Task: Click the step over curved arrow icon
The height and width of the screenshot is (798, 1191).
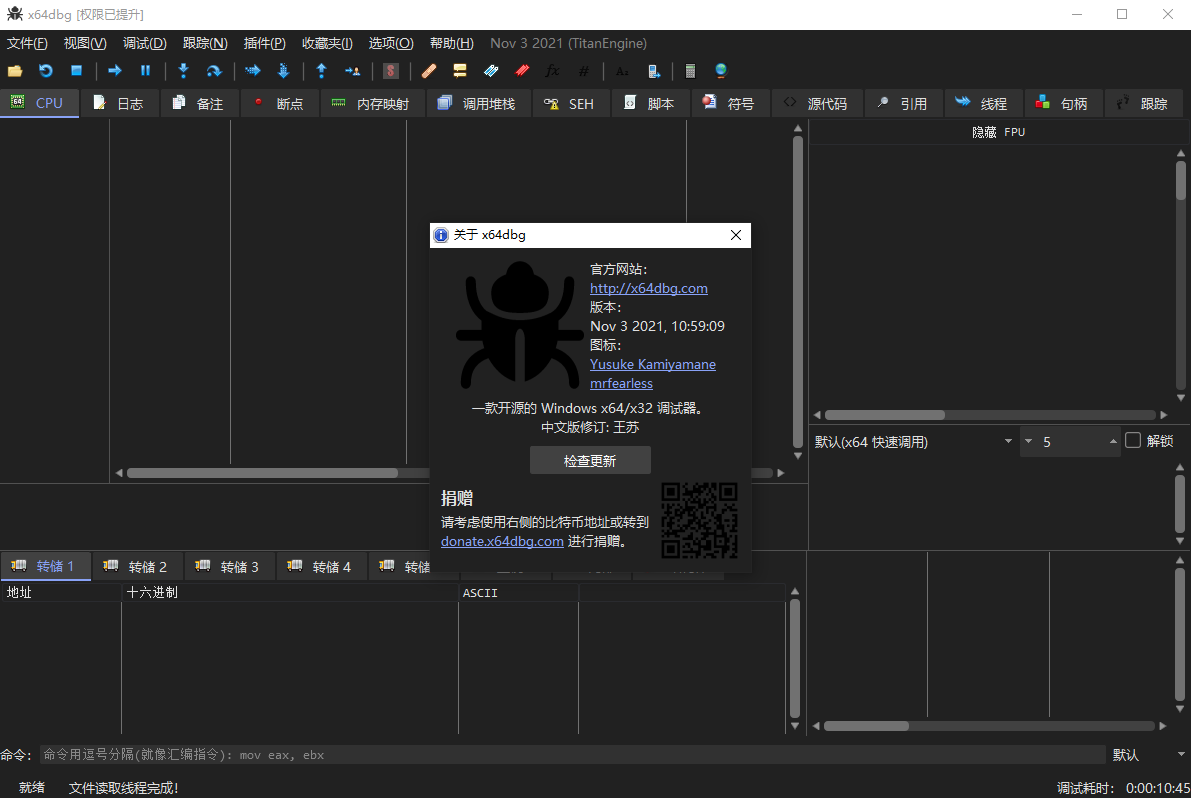Action: (x=214, y=71)
